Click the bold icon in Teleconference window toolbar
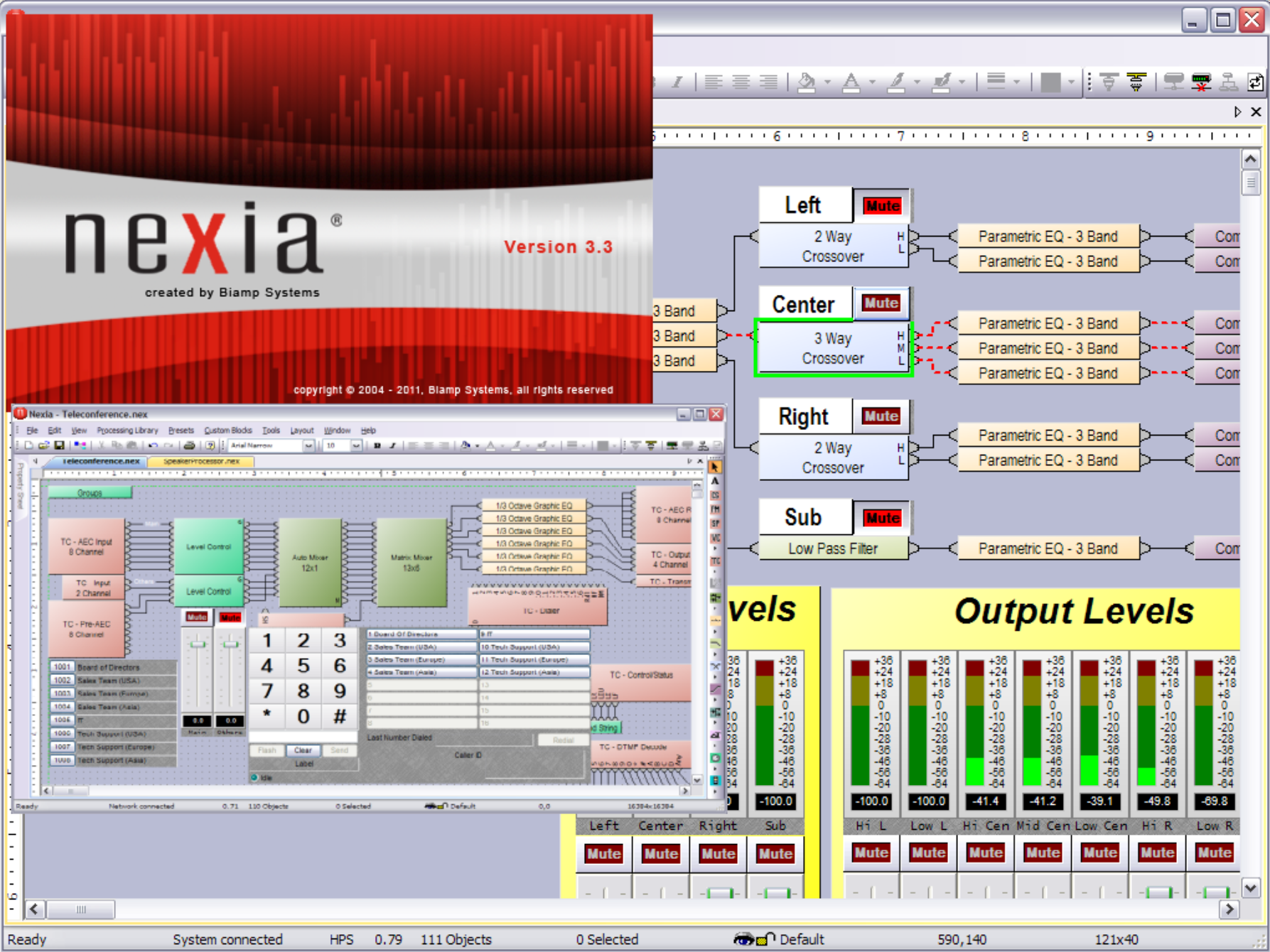Image resolution: width=1270 pixels, height=952 pixels. [x=377, y=445]
